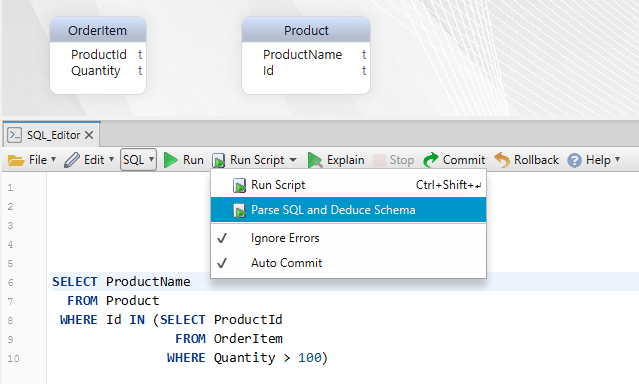The image size is (639, 384).
Task: Open the File dropdown arrow
Action: click(x=53, y=159)
